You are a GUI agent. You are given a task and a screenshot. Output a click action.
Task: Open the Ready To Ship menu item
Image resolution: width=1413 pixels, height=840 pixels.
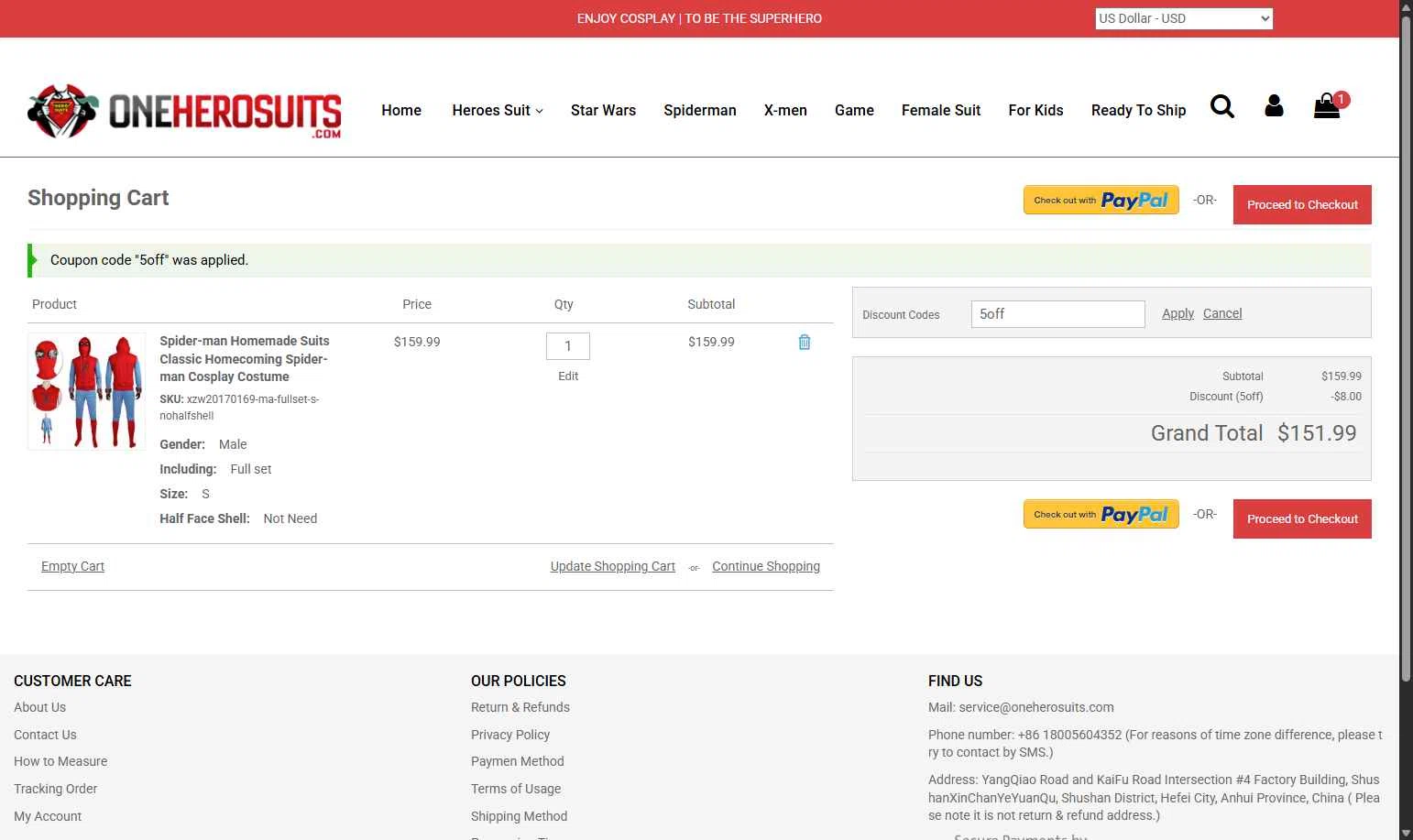[1138, 110]
